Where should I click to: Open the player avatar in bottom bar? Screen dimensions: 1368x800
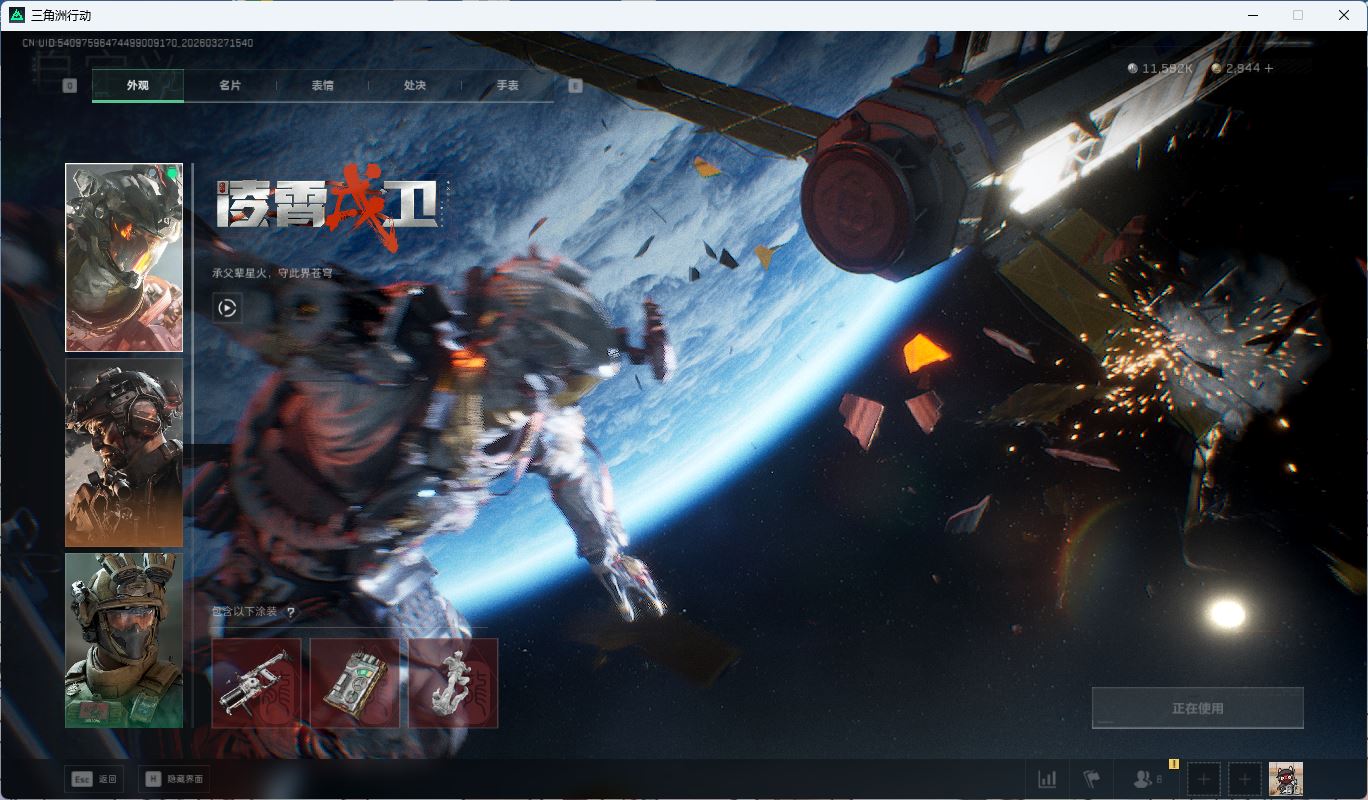(1285, 779)
